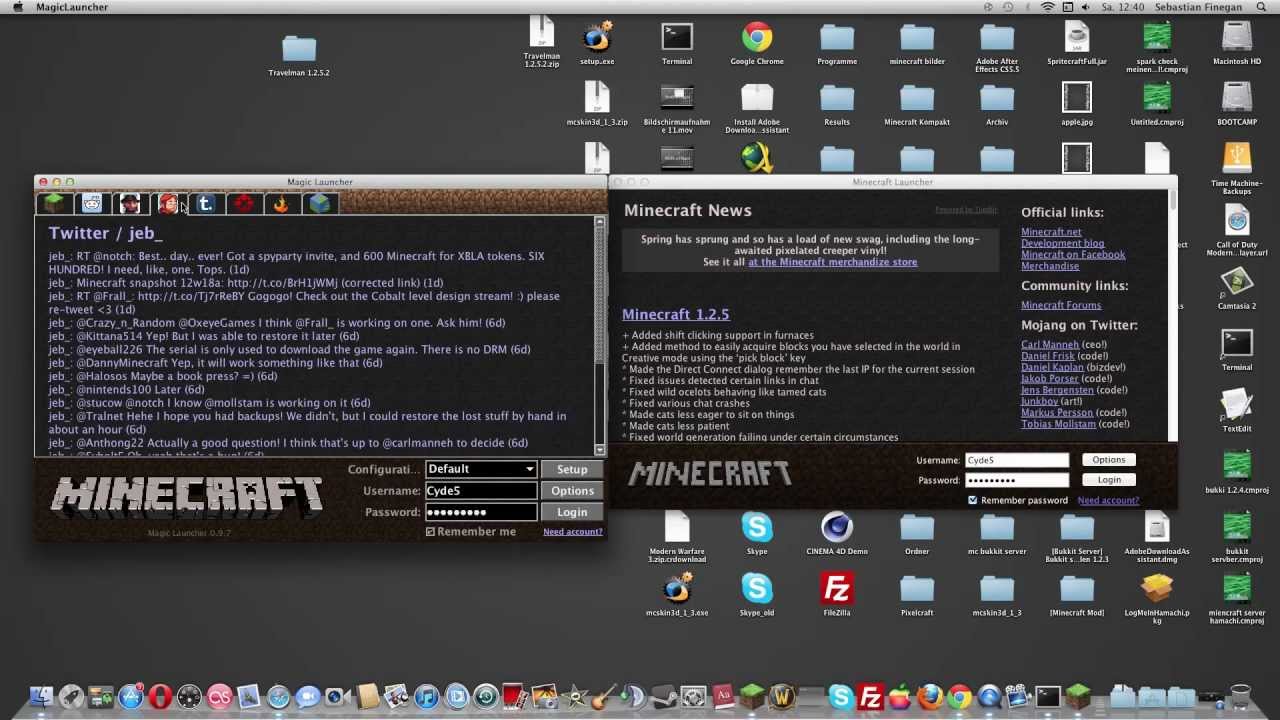Open the blue-green cube tab in Magic Launcher
1280x720 pixels.
320,204
